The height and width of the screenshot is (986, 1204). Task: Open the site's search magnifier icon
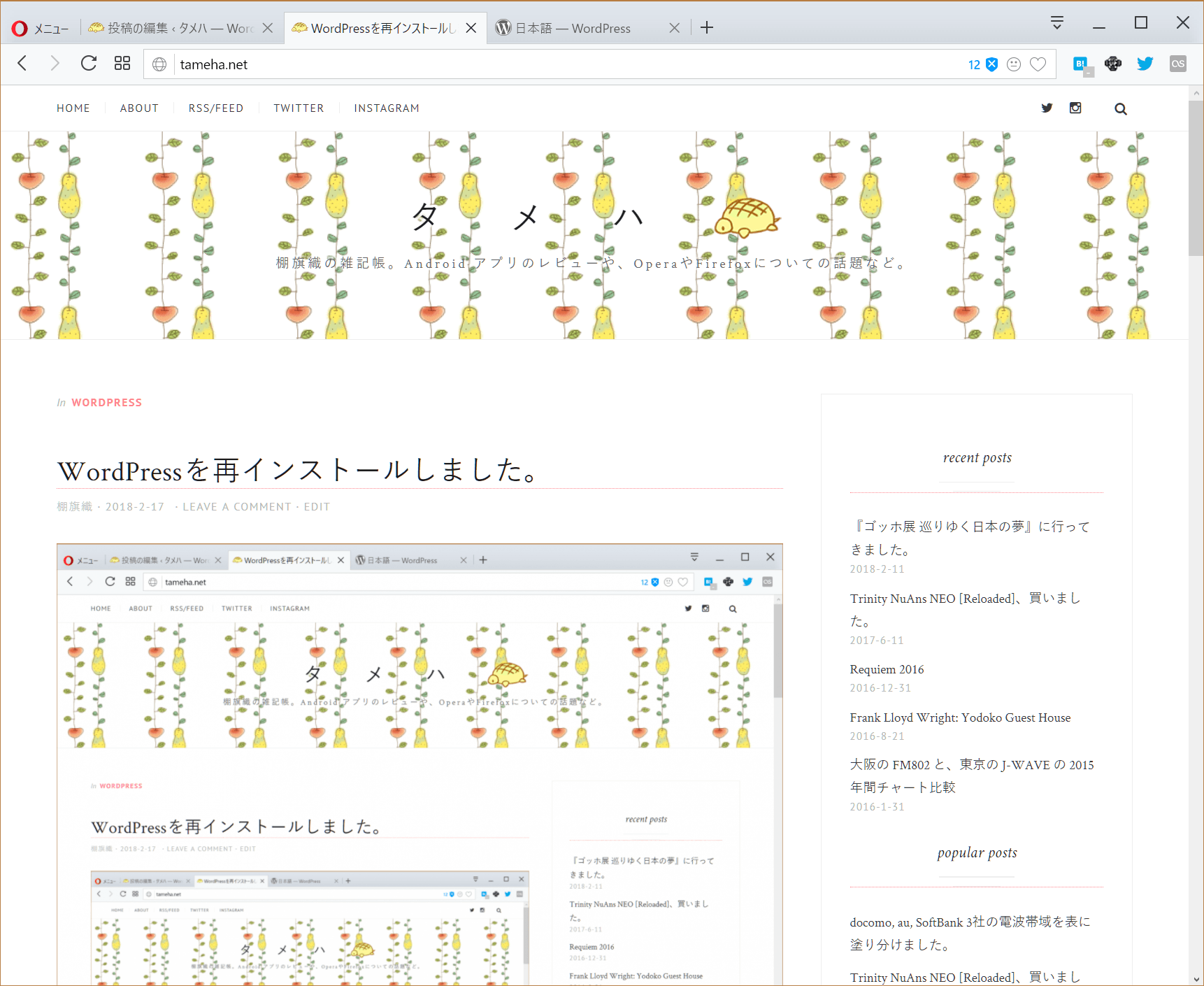(x=1120, y=109)
